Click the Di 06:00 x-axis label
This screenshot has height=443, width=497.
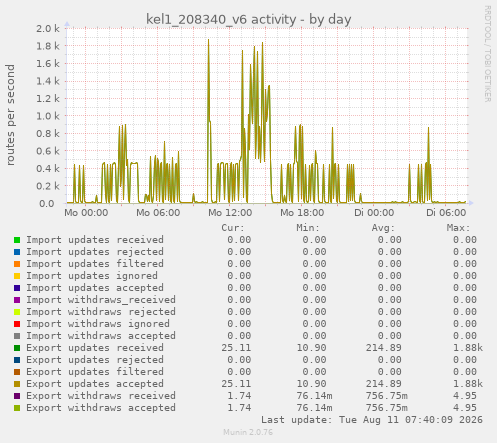(x=446, y=213)
